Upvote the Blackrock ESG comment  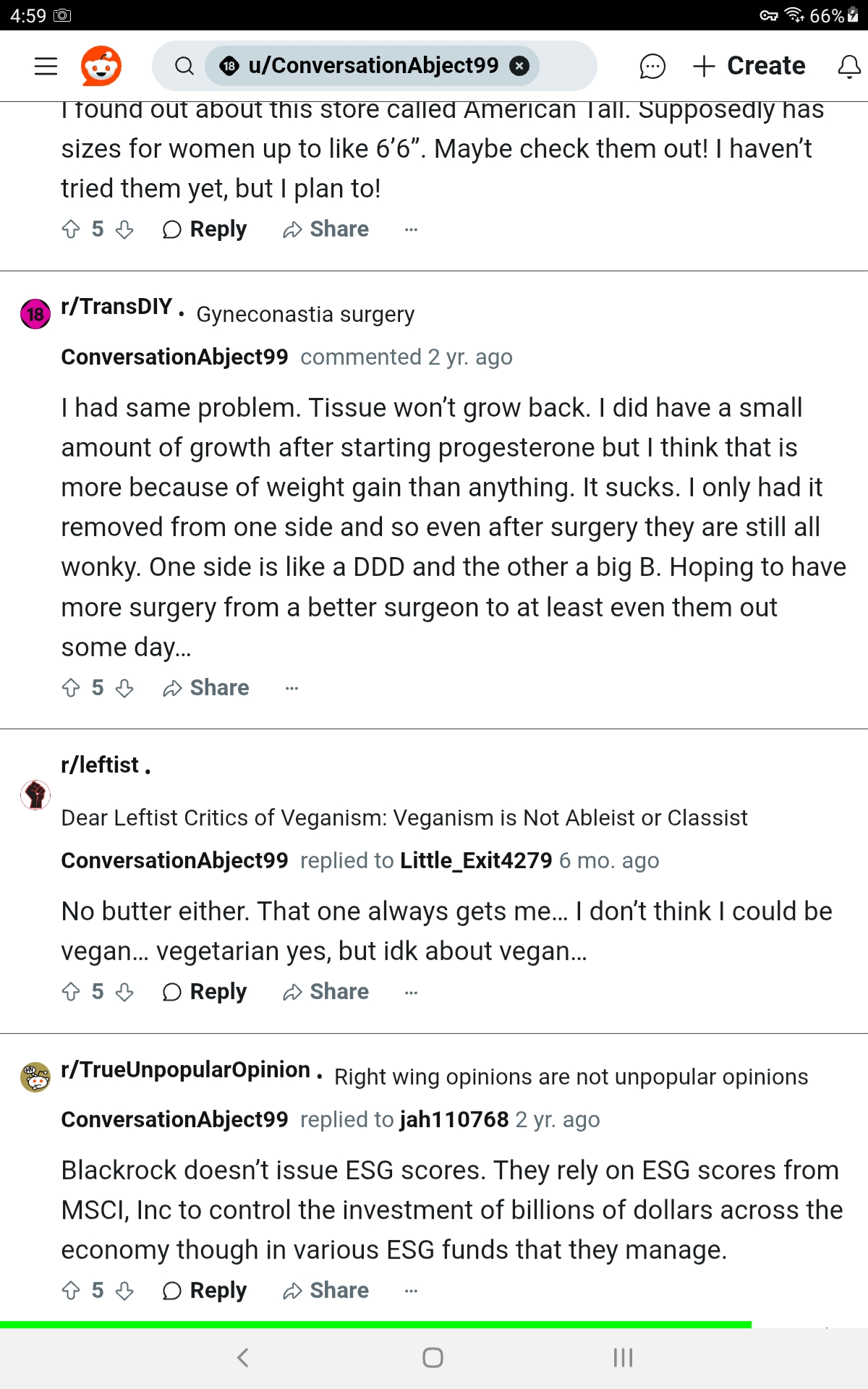coord(71,1291)
